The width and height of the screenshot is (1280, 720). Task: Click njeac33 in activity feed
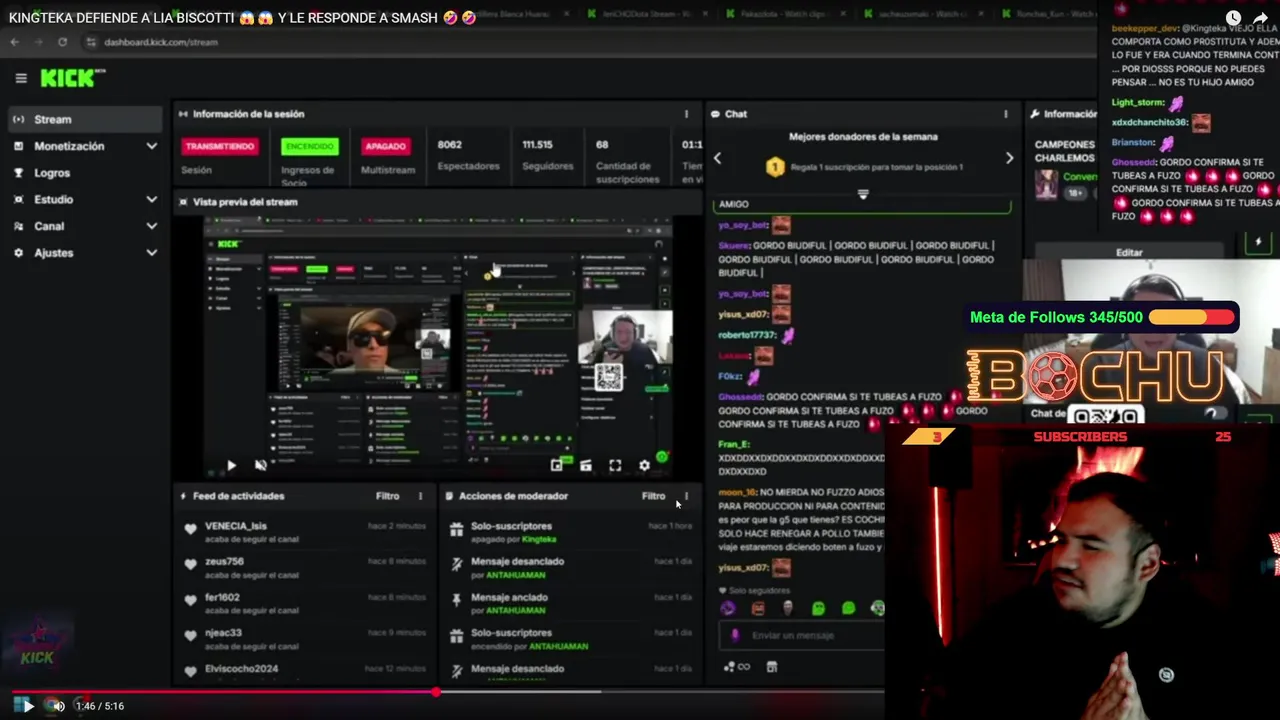223,633
